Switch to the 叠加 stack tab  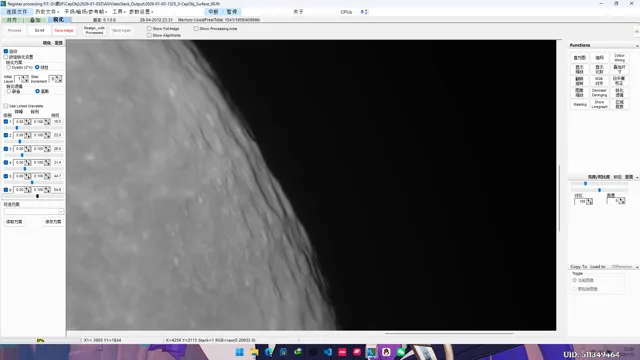(x=35, y=20)
